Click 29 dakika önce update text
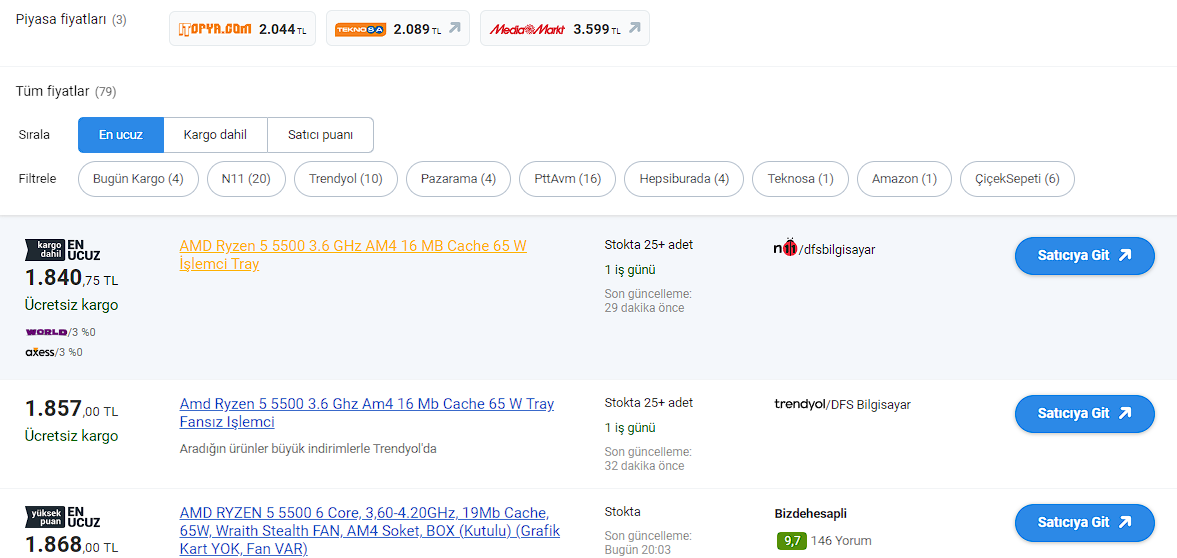 click(x=644, y=308)
